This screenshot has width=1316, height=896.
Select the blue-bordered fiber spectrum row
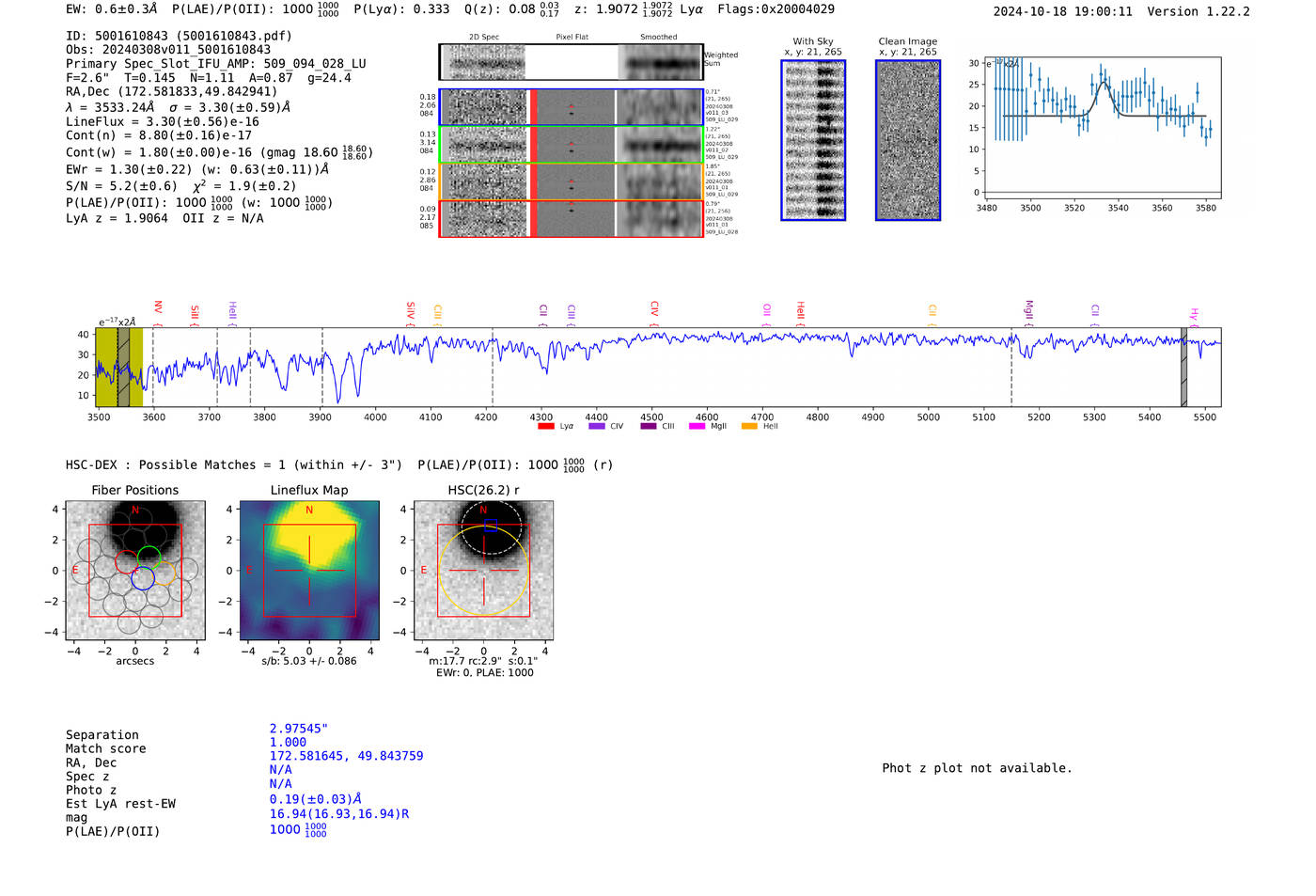tap(572, 107)
